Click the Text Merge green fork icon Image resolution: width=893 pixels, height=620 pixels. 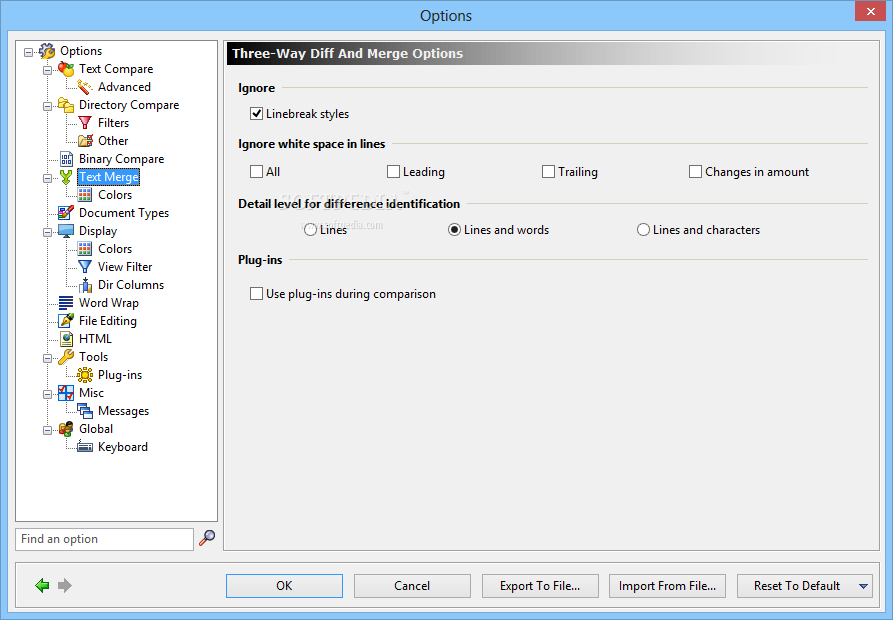(66, 177)
